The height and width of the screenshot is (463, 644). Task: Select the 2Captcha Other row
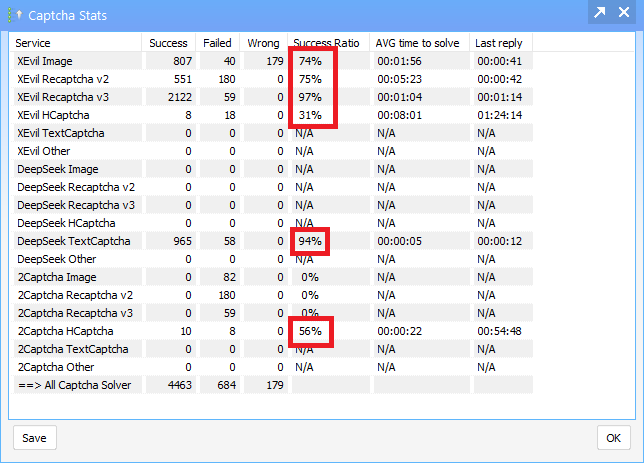tap(273, 367)
